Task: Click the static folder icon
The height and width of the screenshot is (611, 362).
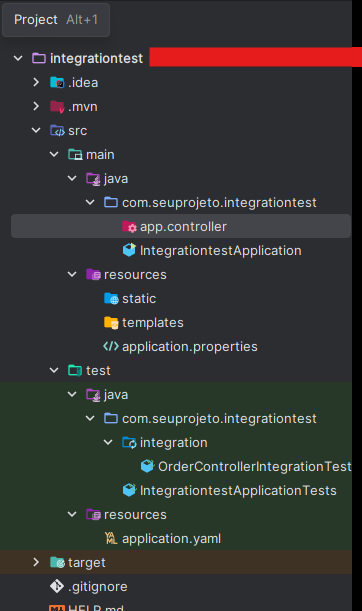Action: click(x=111, y=299)
